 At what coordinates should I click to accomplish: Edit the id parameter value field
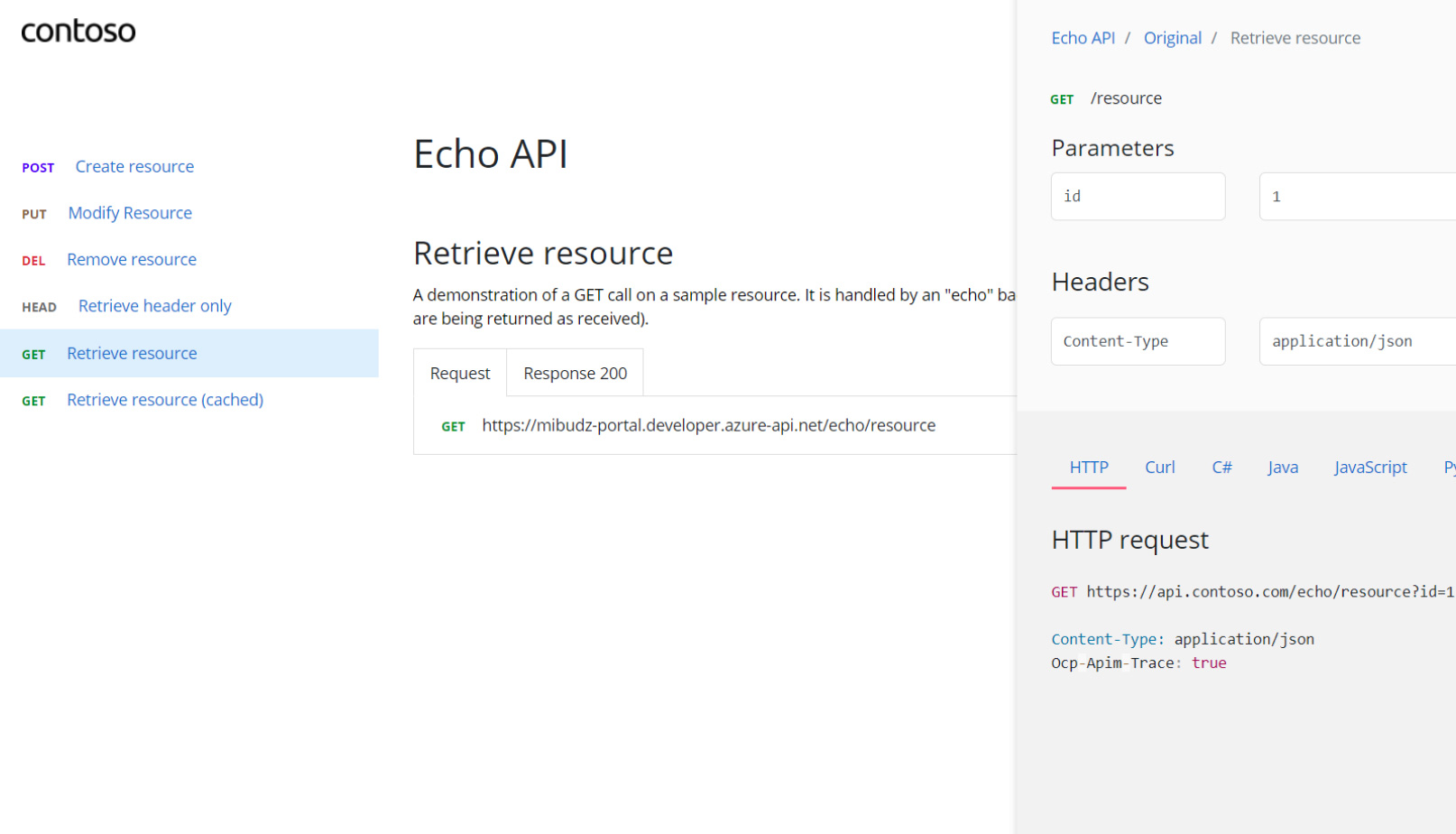[1357, 197]
